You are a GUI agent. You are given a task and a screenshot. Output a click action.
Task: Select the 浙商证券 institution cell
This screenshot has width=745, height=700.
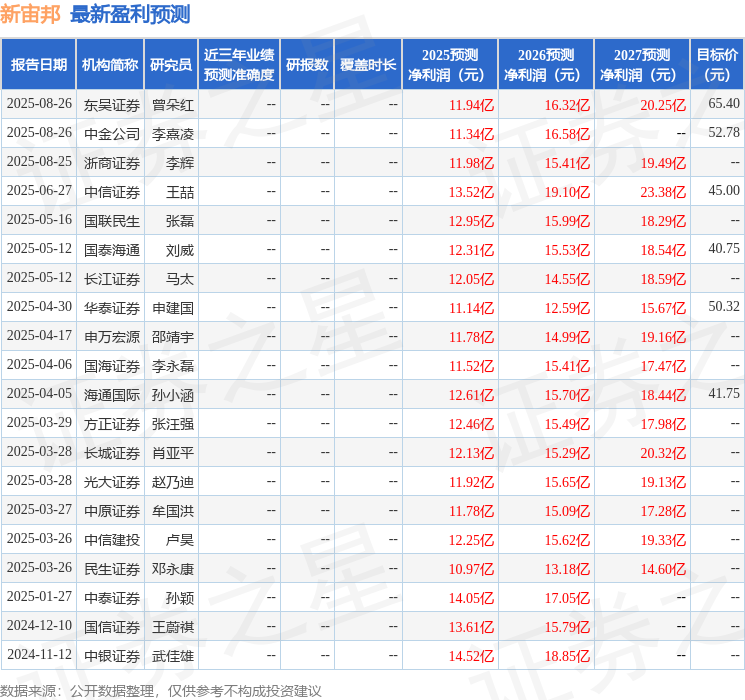tap(112, 163)
